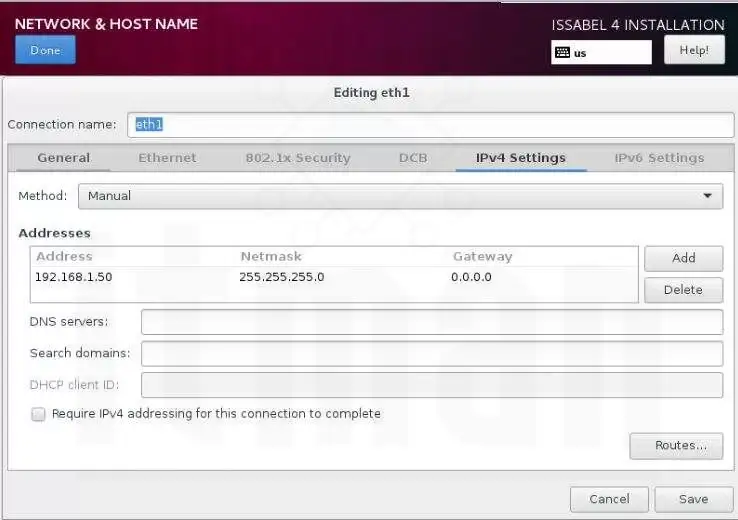Switch to the DCB tab

click(x=413, y=158)
